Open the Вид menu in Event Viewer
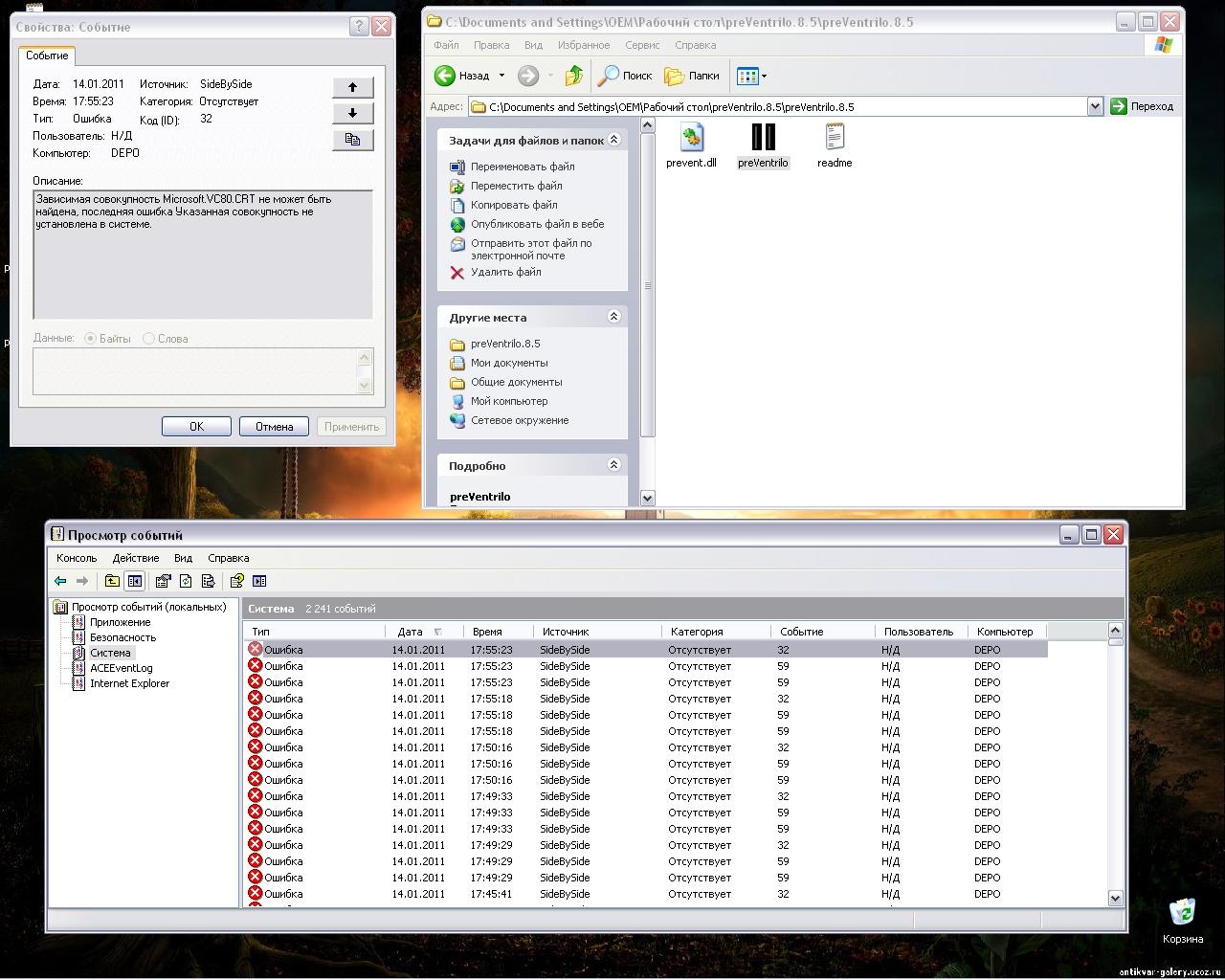Image resolution: width=1225 pixels, height=980 pixels. (x=183, y=558)
